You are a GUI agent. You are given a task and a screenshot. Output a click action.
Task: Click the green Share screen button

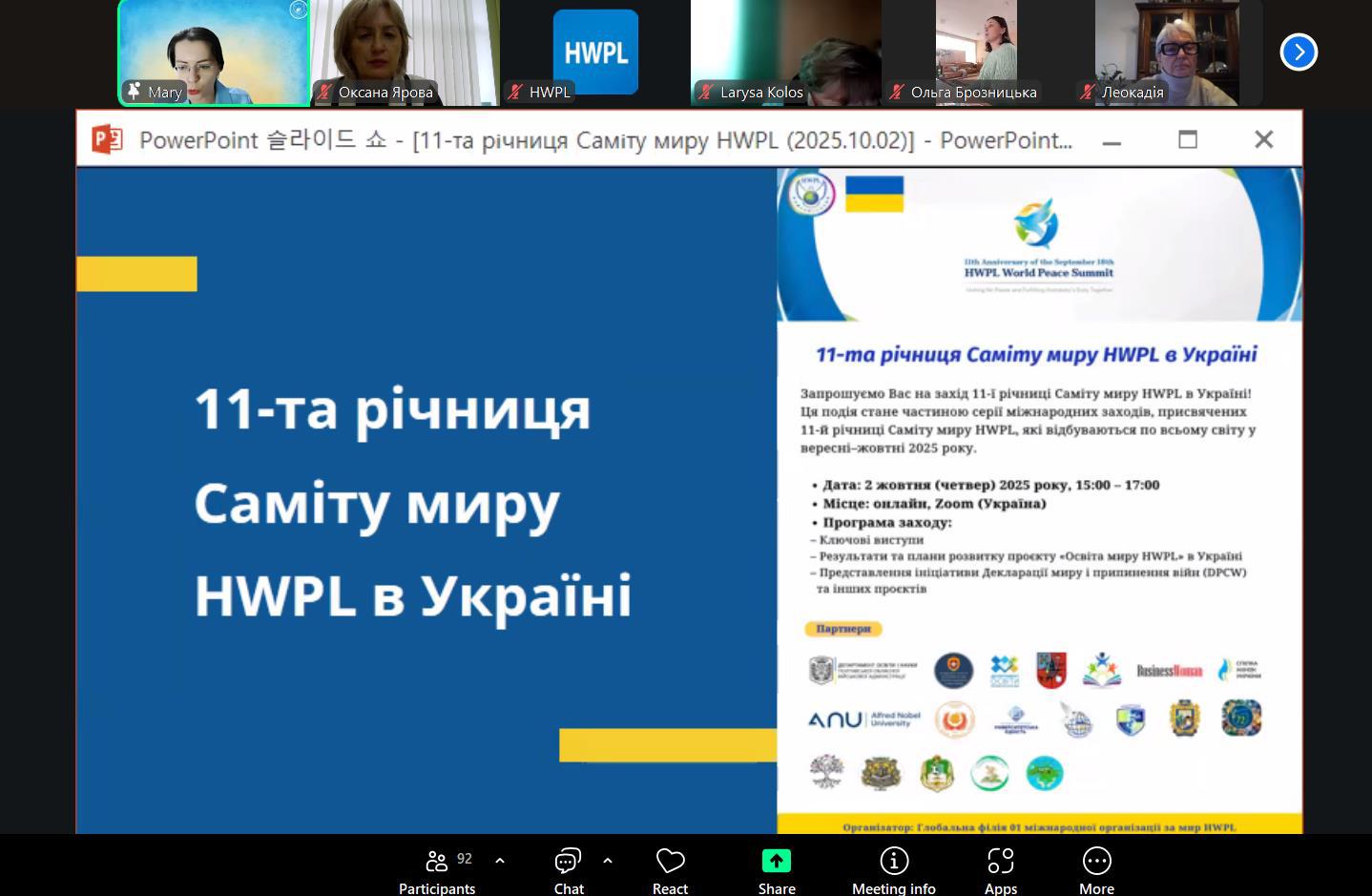pyautogui.click(x=777, y=862)
